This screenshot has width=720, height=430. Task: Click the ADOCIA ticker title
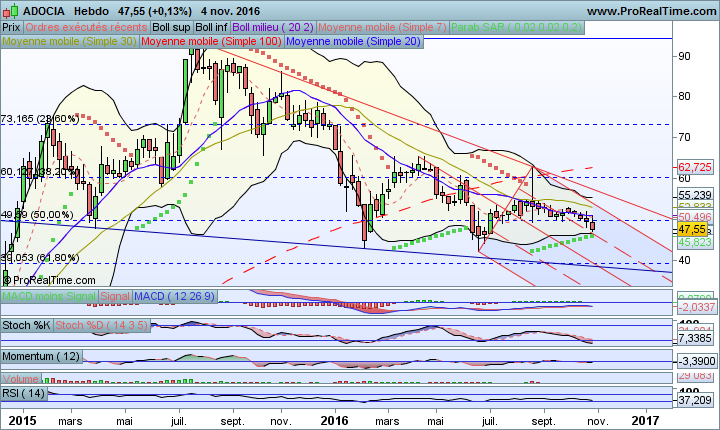point(44,11)
